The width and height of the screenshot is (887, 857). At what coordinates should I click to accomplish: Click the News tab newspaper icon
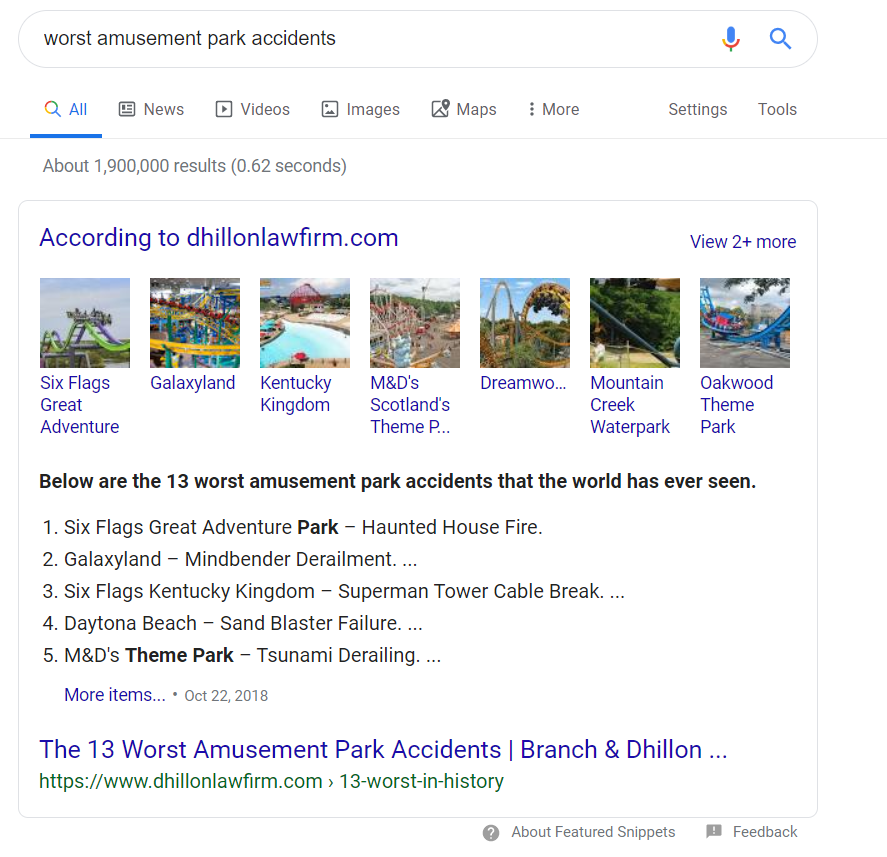coord(127,109)
